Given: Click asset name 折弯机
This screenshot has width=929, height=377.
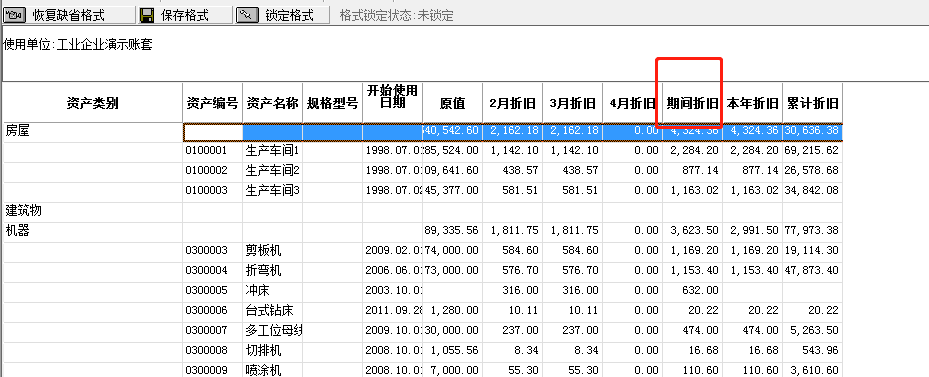Looking at the screenshot, I should [x=264, y=271].
